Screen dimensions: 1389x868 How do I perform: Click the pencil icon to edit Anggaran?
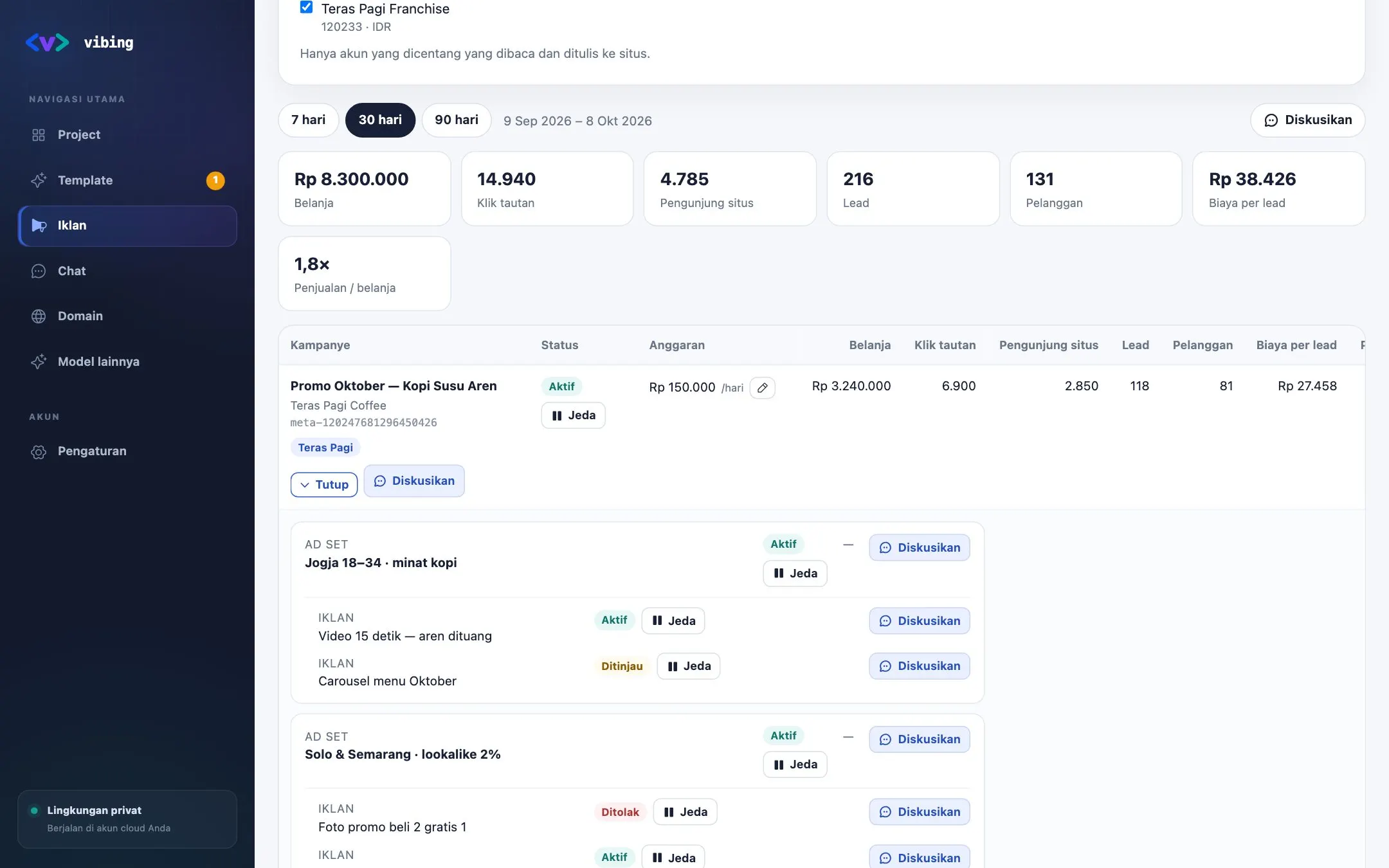[x=762, y=388]
